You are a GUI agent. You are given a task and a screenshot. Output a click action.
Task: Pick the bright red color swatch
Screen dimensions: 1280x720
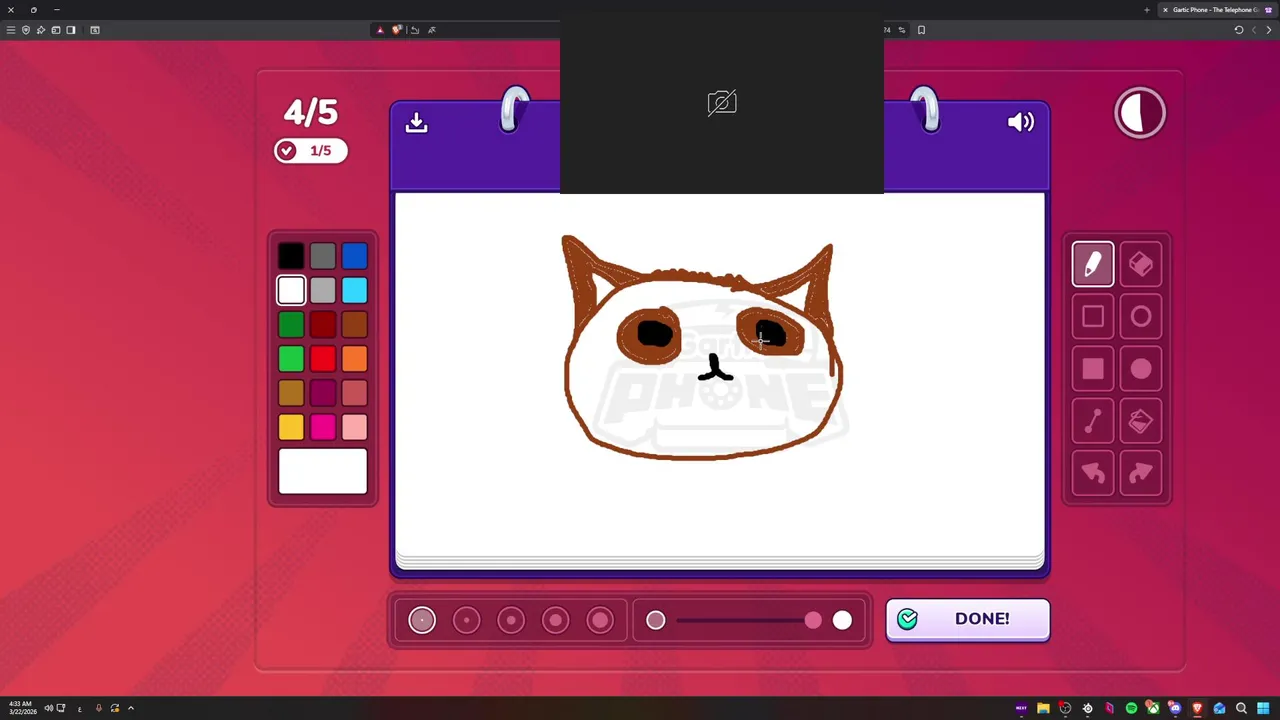(323, 359)
